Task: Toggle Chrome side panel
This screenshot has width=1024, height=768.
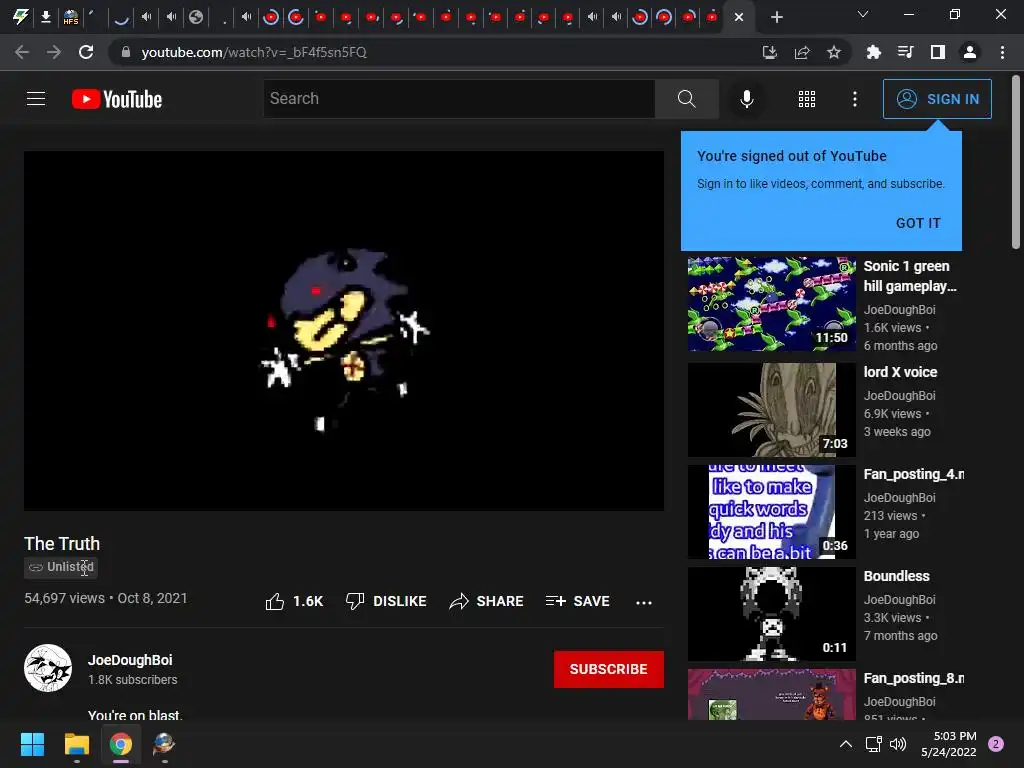Action: pyautogui.click(x=937, y=52)
